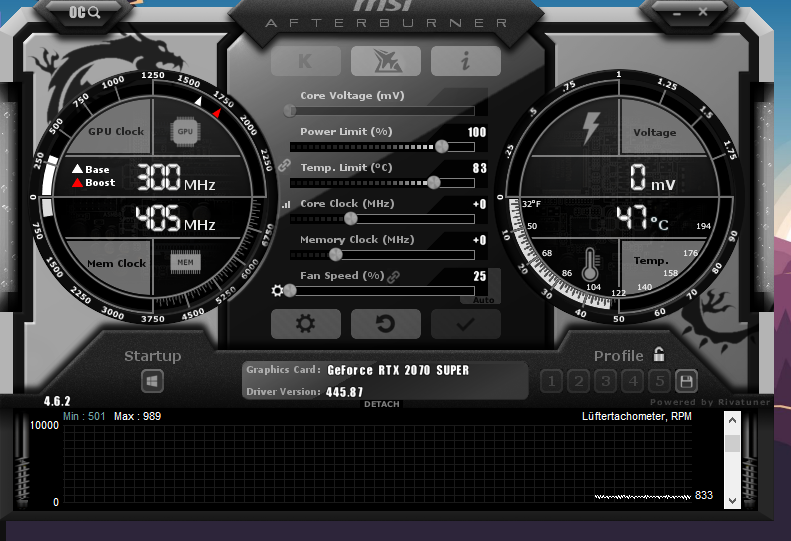Click the thermometer icon in temp gauge
This screenshot has width=791, height=541.
pos(590,264)
